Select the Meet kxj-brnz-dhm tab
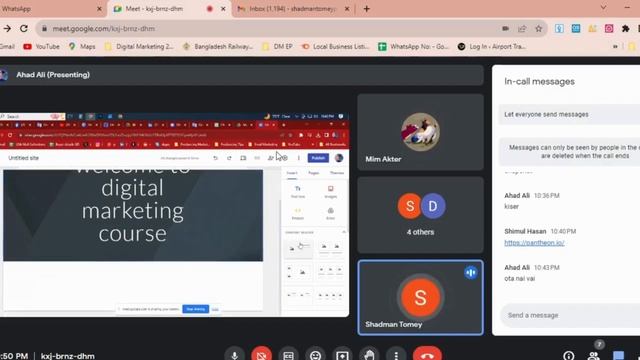This screenshot has width=640, height=360. tap(169, 9)
